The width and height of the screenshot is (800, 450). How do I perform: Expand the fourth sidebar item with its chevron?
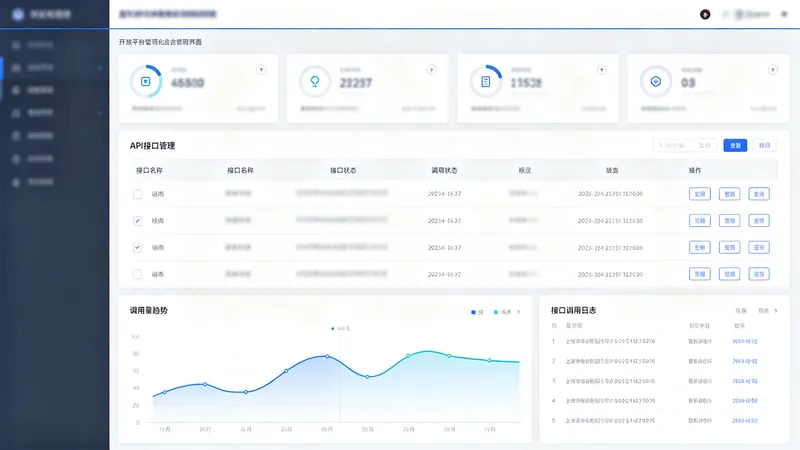(99, 113)
